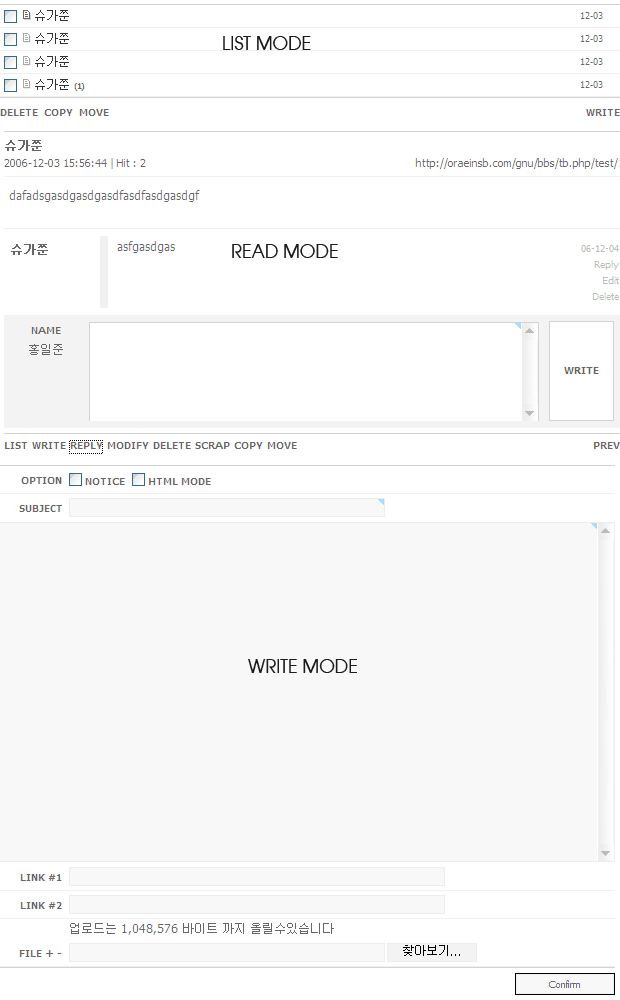Click the comment scrollbar up arrow
This screenshot has width=620, height=1000.
click(x=529, y=330)
